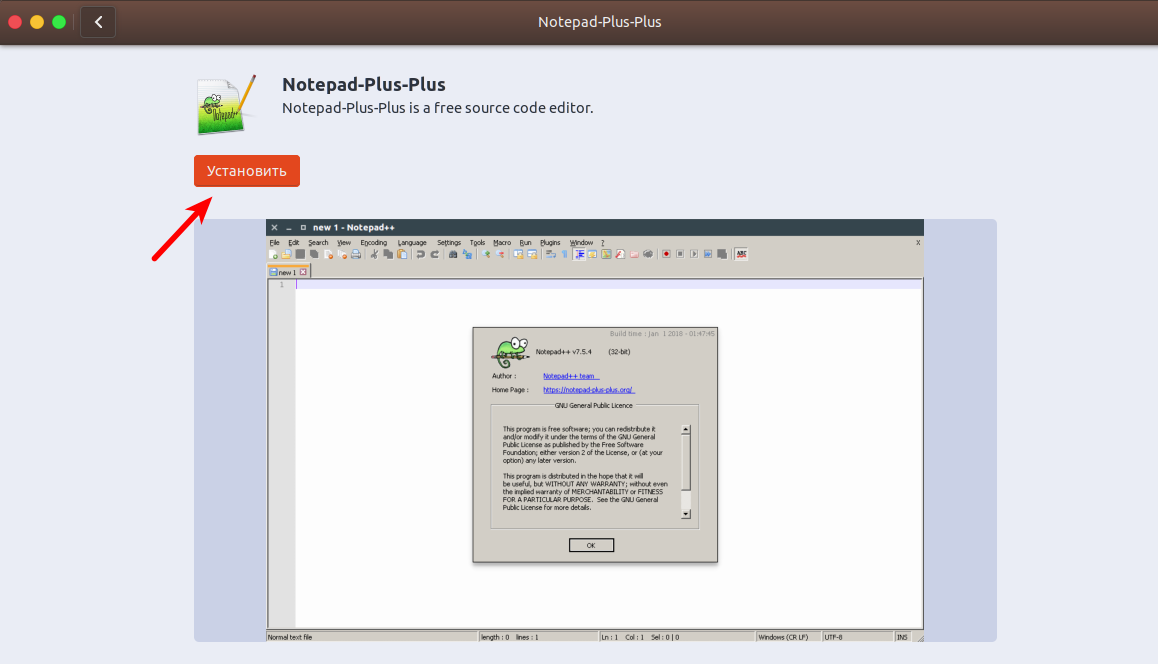Screen dimensions: 1158x664
Task: Open the Plugins menu
Action: [550, 242]
